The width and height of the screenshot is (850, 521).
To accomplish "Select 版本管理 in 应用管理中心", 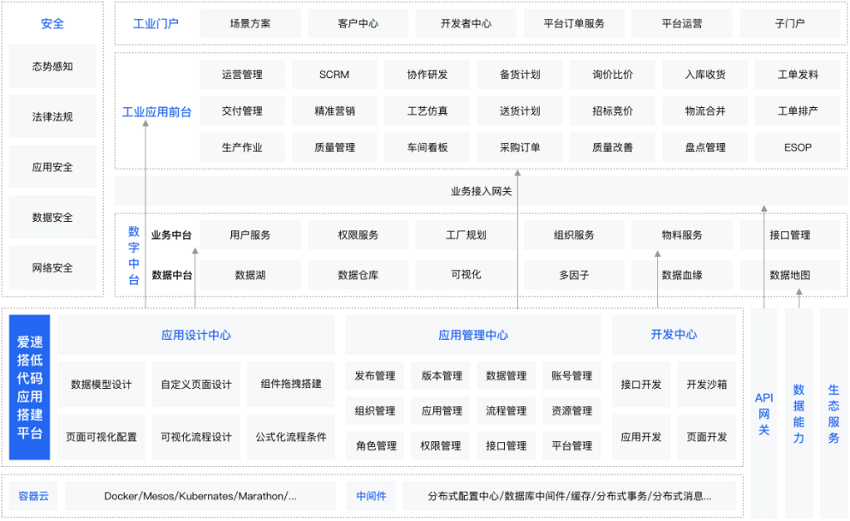I will 441,376.
